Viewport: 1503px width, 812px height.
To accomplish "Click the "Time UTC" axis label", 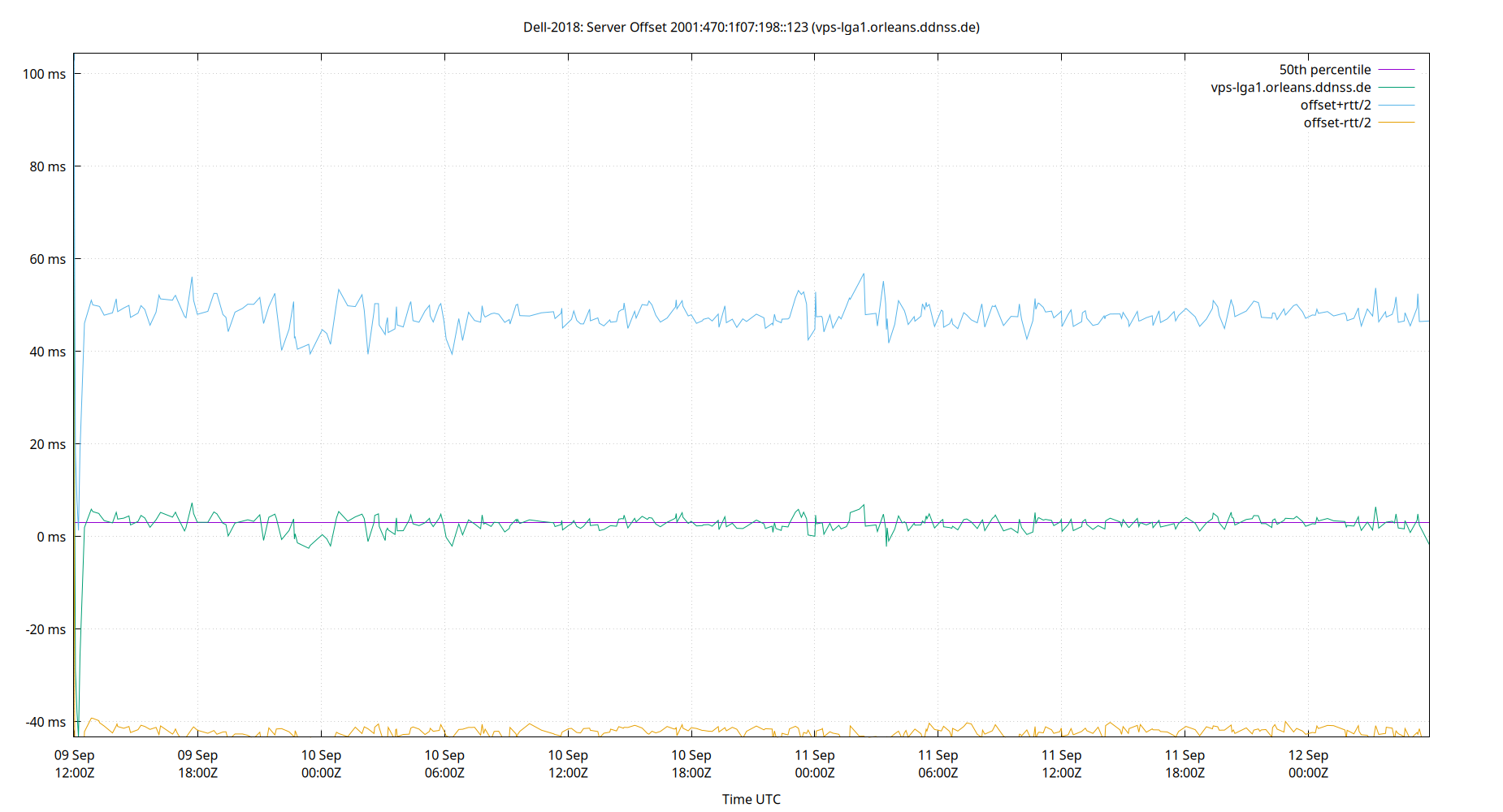I will pyautogui.click(x=751, y=799).
